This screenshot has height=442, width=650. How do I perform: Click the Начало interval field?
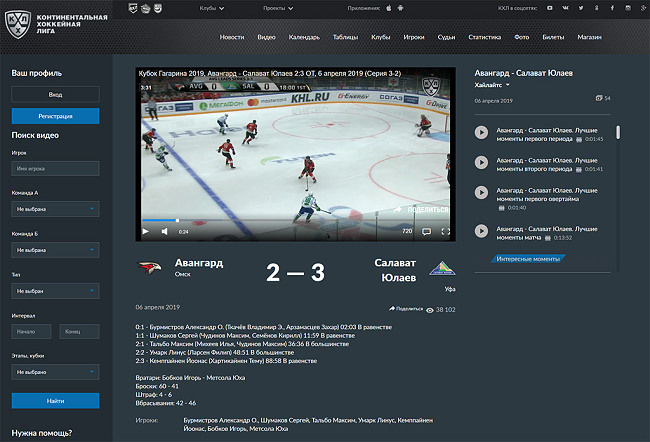(31, 332)
